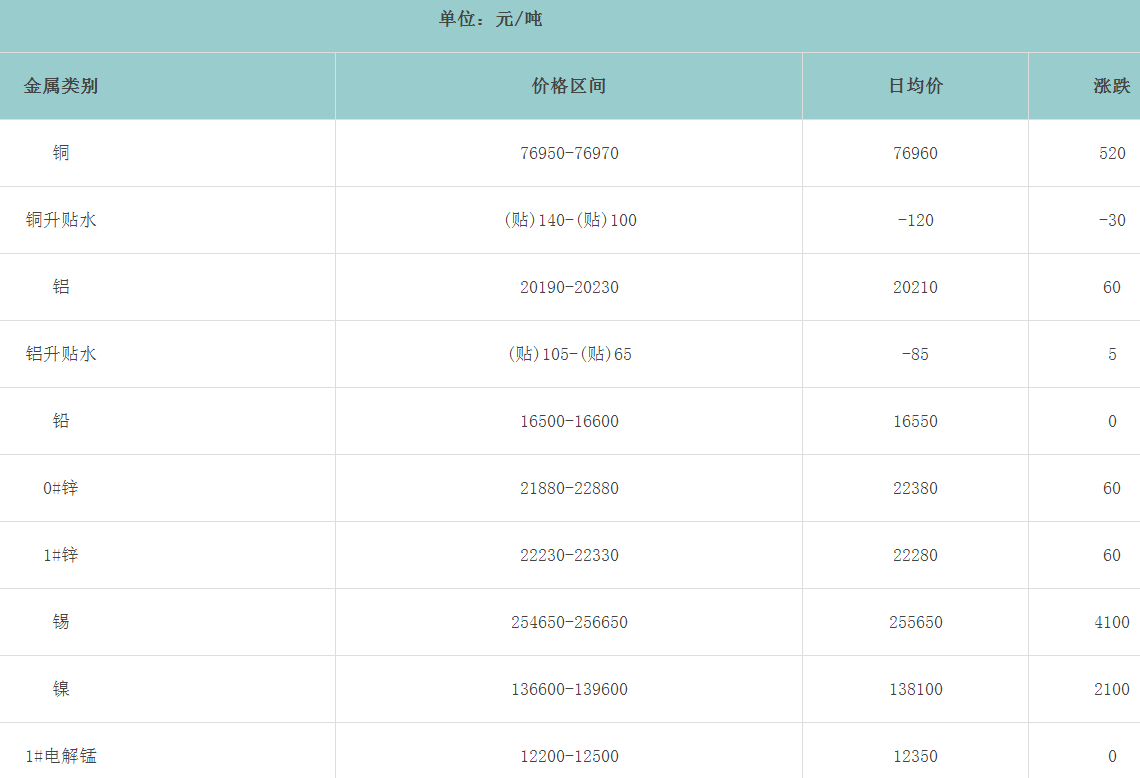
Task: Click the 1#电解锰 row label
Action: (x=61, y=756)
